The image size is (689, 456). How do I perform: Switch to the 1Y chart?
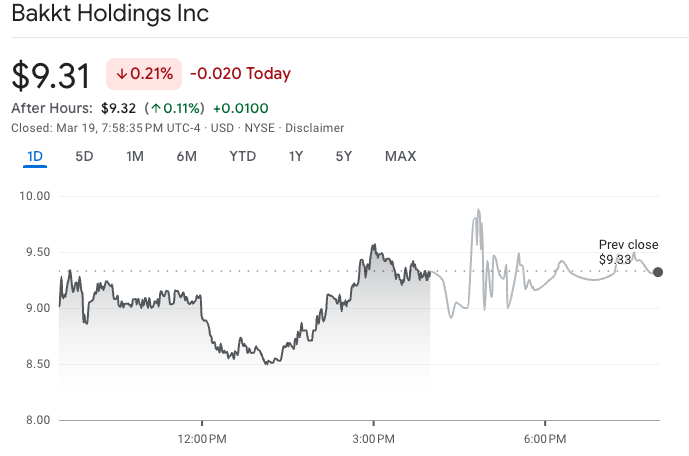click(x=296, y=156)
